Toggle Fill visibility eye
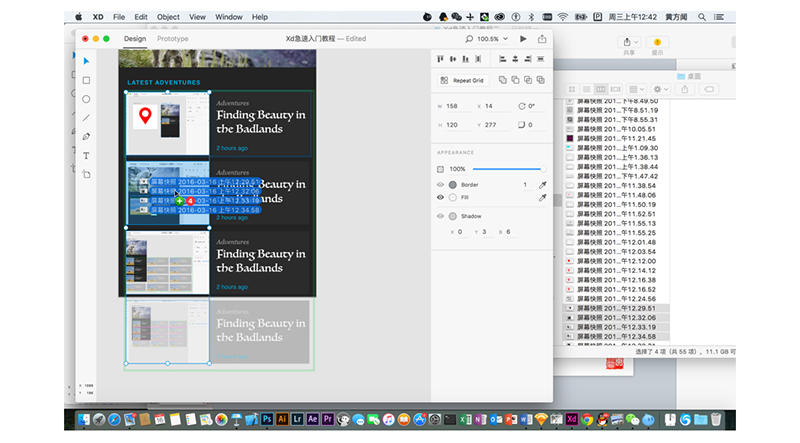The width and height of the screenshot is (800, 443). (x=440, y=198)
